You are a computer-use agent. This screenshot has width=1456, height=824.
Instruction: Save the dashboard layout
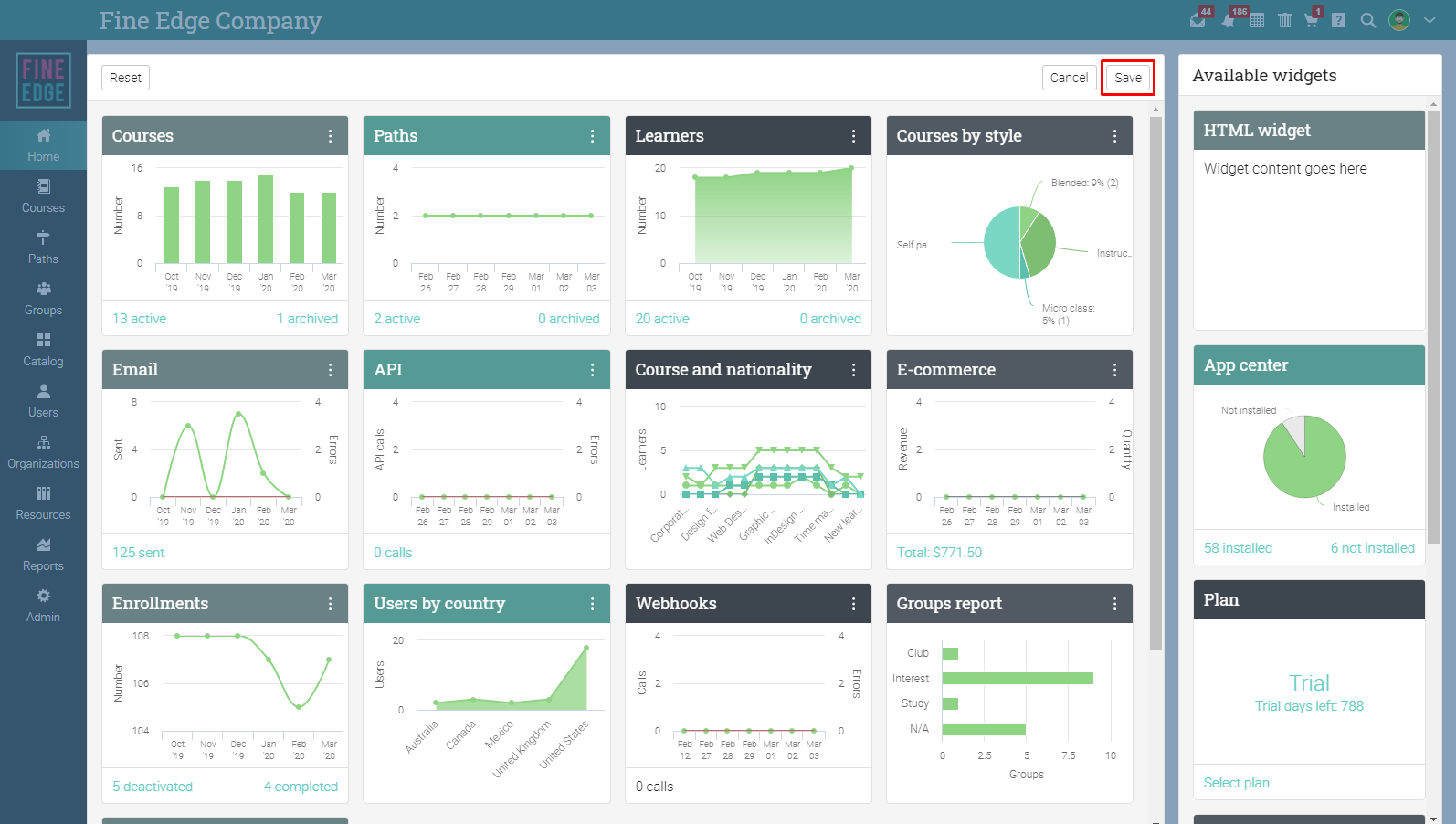click(x=1128, y=78)
